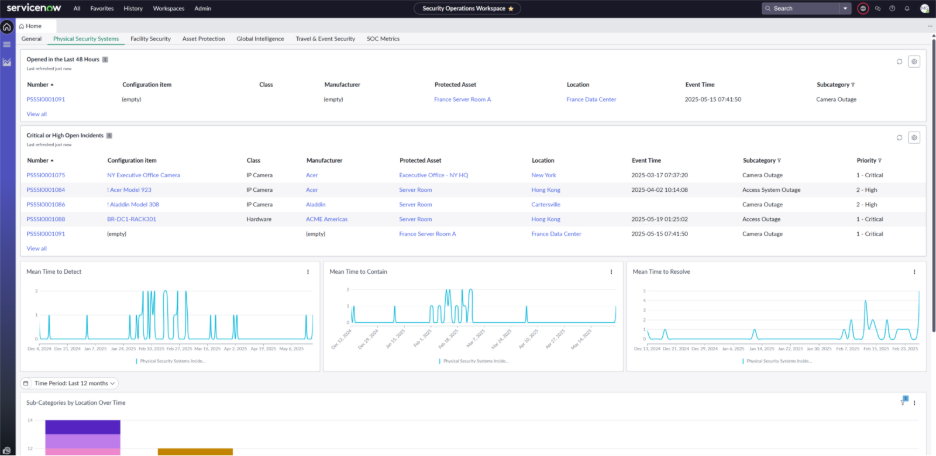
Task: Open the Workspaces menu
Action: tap(169, 8)
